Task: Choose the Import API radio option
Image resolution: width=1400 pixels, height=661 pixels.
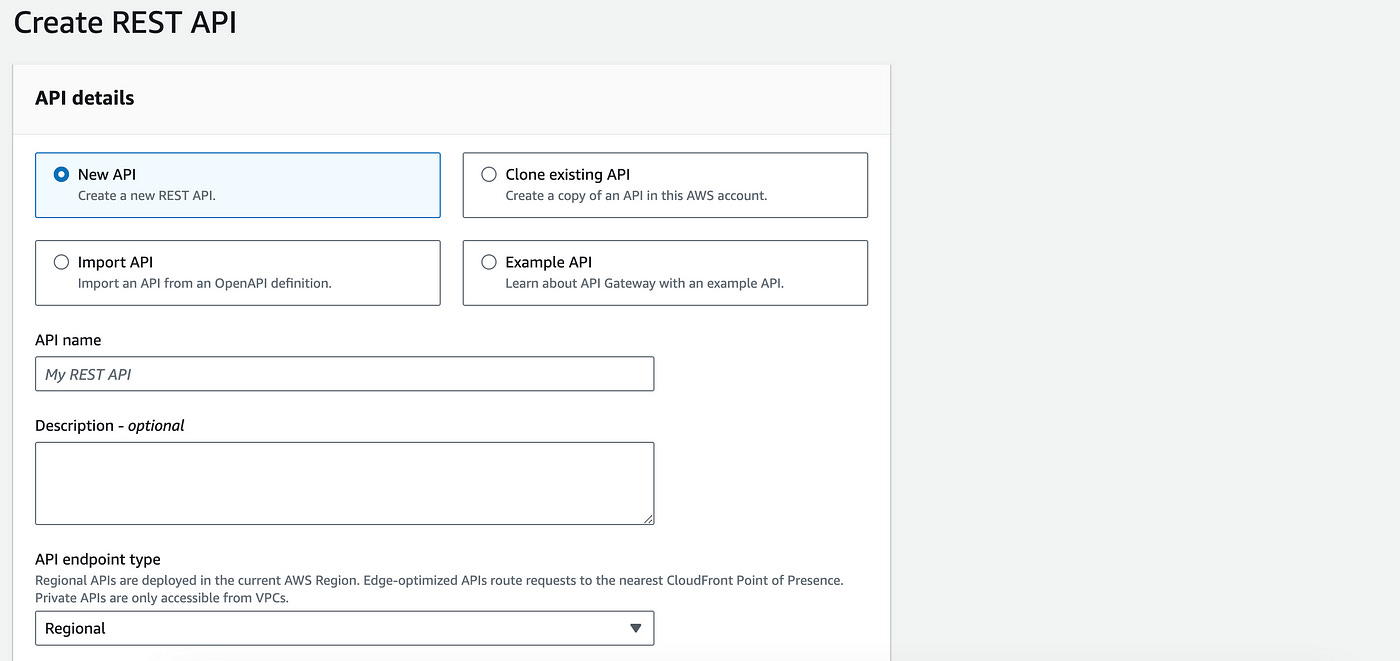Action: pos(61,262)
